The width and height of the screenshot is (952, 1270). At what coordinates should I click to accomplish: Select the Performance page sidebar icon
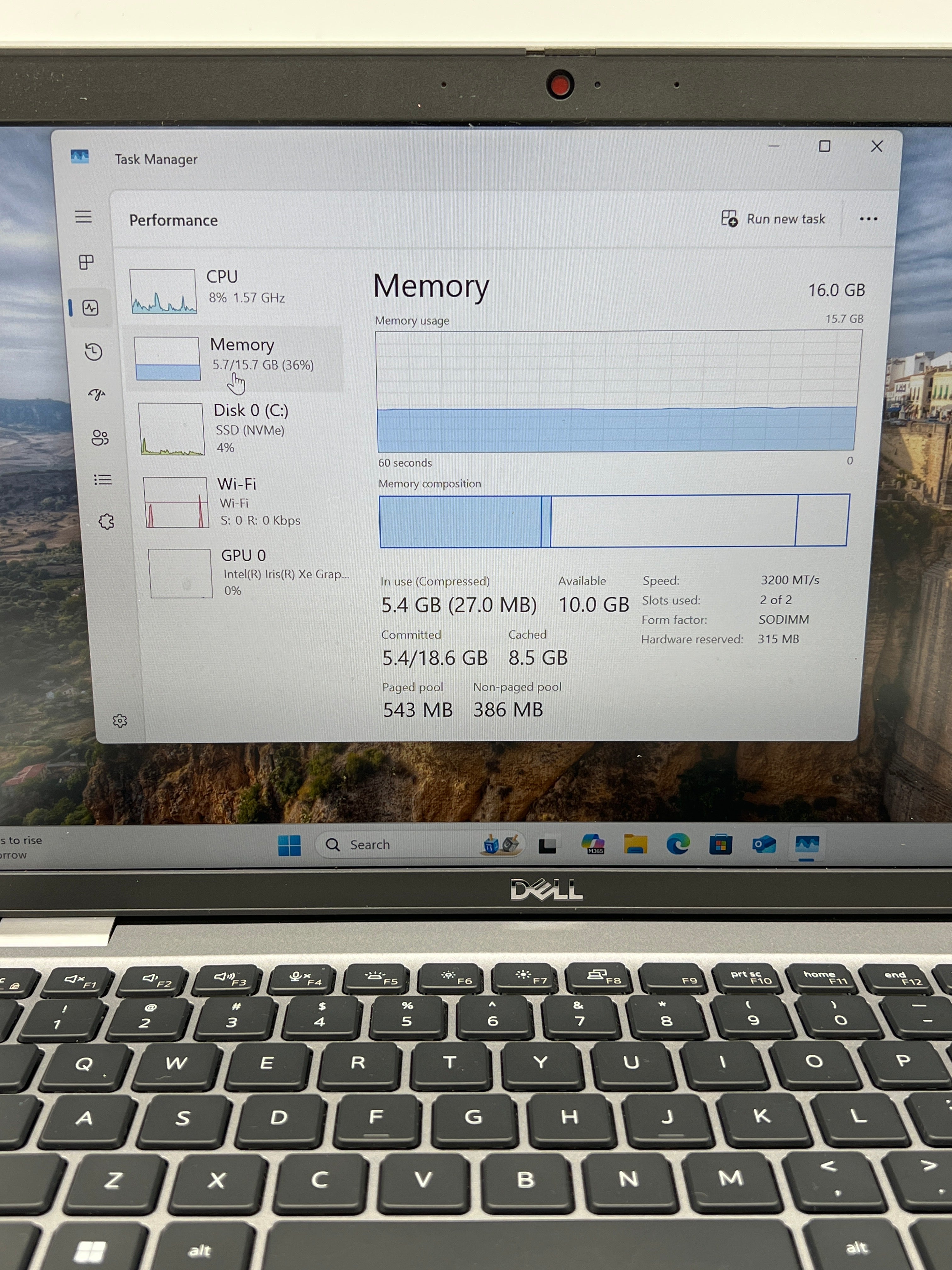[91, 308]
